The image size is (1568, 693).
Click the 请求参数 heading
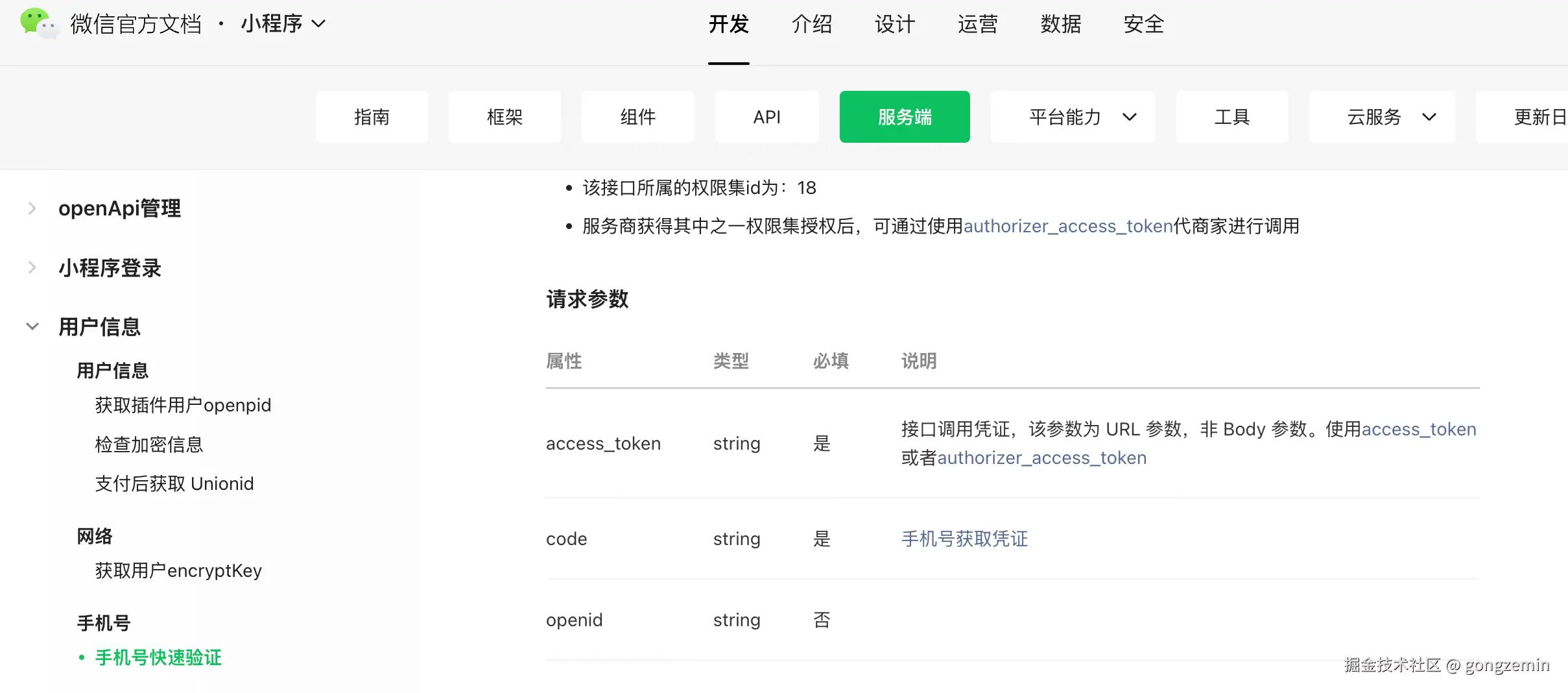point(588,299)
